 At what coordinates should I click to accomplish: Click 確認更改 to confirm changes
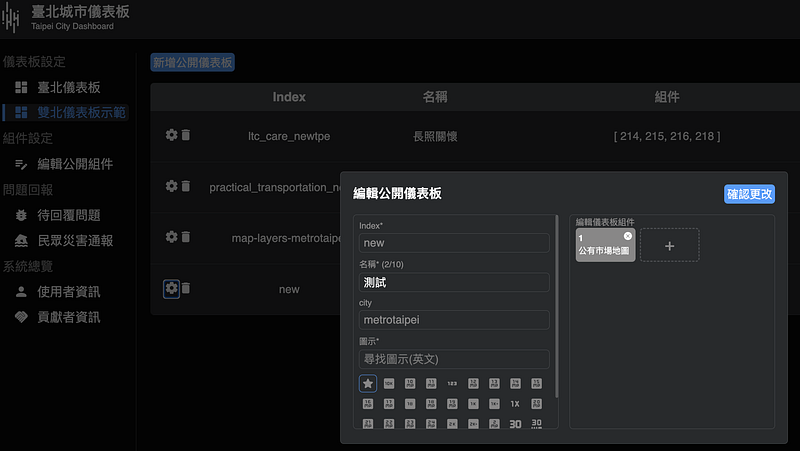pos(749,194)
